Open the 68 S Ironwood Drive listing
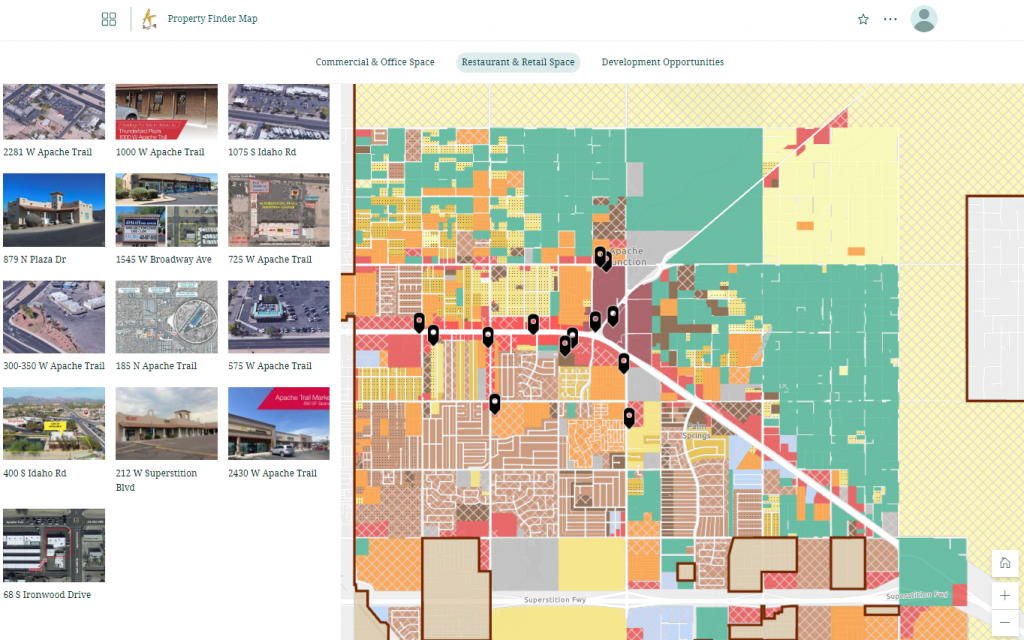This screenshot has height=640, width=1024. pyautogui.click(x=54, y=545)
